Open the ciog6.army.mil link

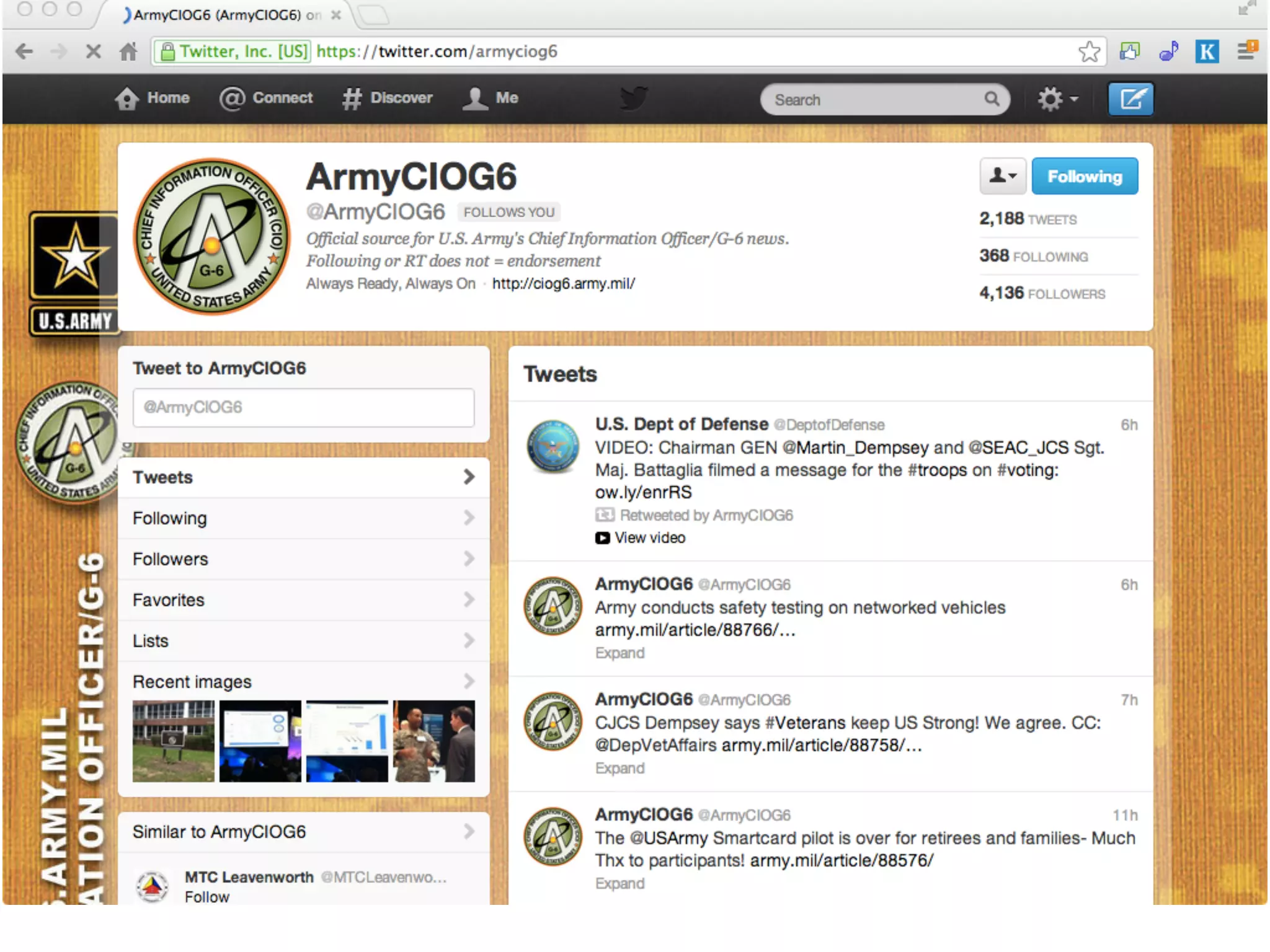click(x=563, y=284)
